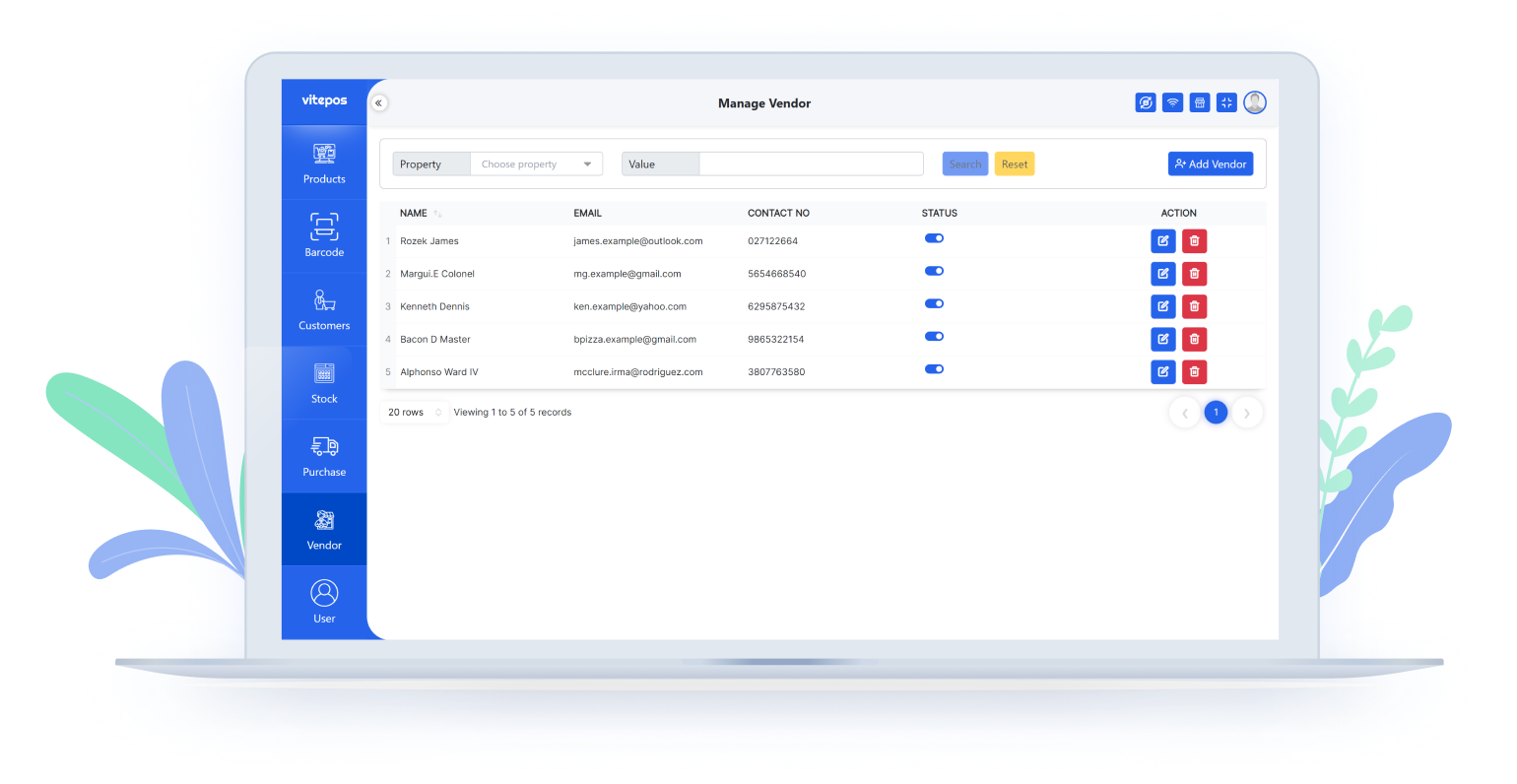Go to Customers section

pos(324,310)
